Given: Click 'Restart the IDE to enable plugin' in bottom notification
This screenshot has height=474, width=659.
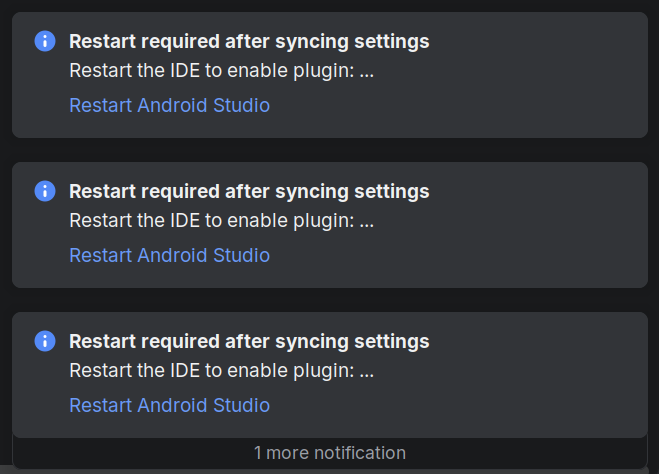Looking at the screenshot, I should [210, 372].
